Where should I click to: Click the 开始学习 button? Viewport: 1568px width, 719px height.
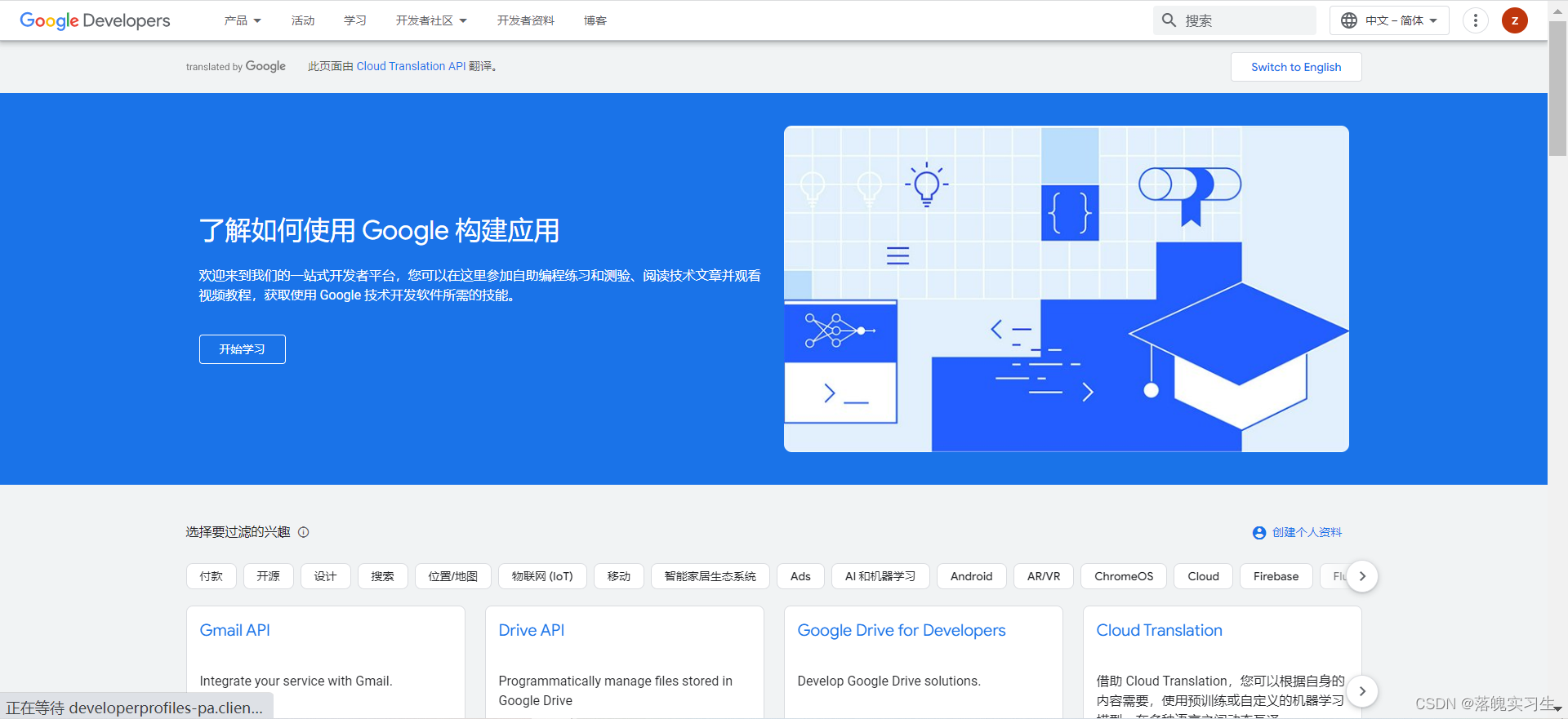[243, 349]
